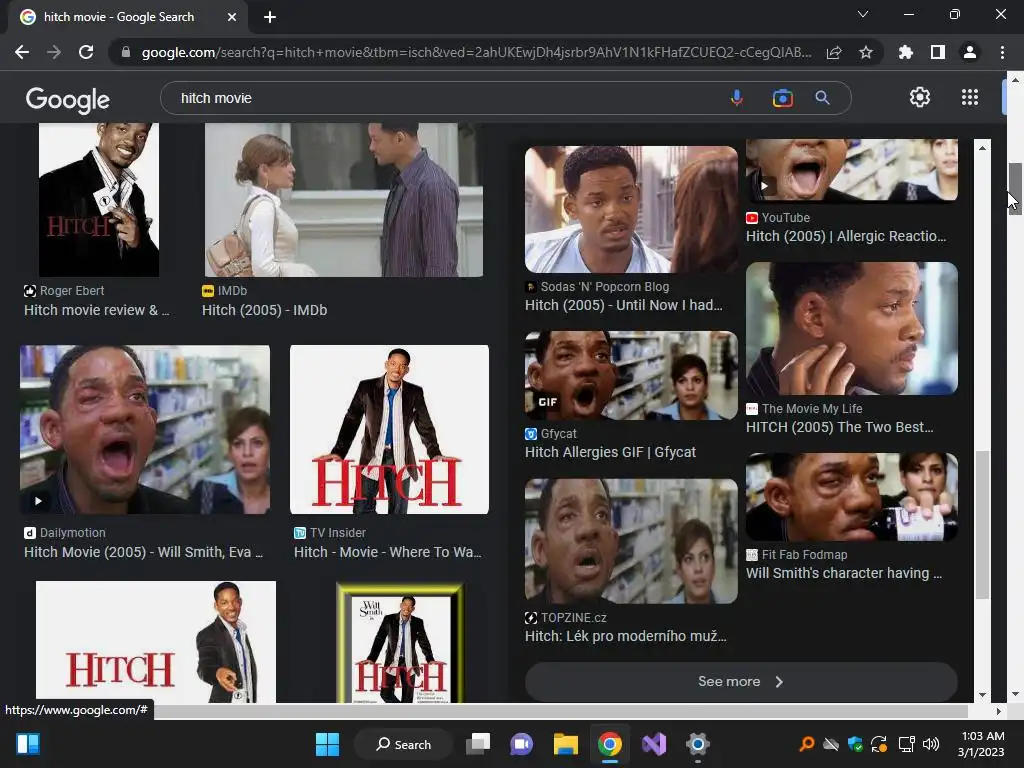Open Settings gear on the taskbar
The width and height of the screenshot is (1024, 768).
[697, 744]
